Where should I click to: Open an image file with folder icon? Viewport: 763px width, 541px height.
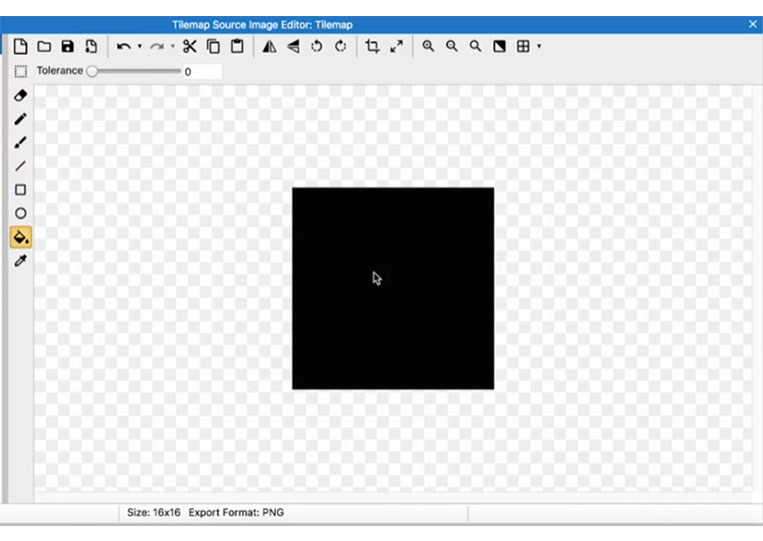tap(44, 46)
